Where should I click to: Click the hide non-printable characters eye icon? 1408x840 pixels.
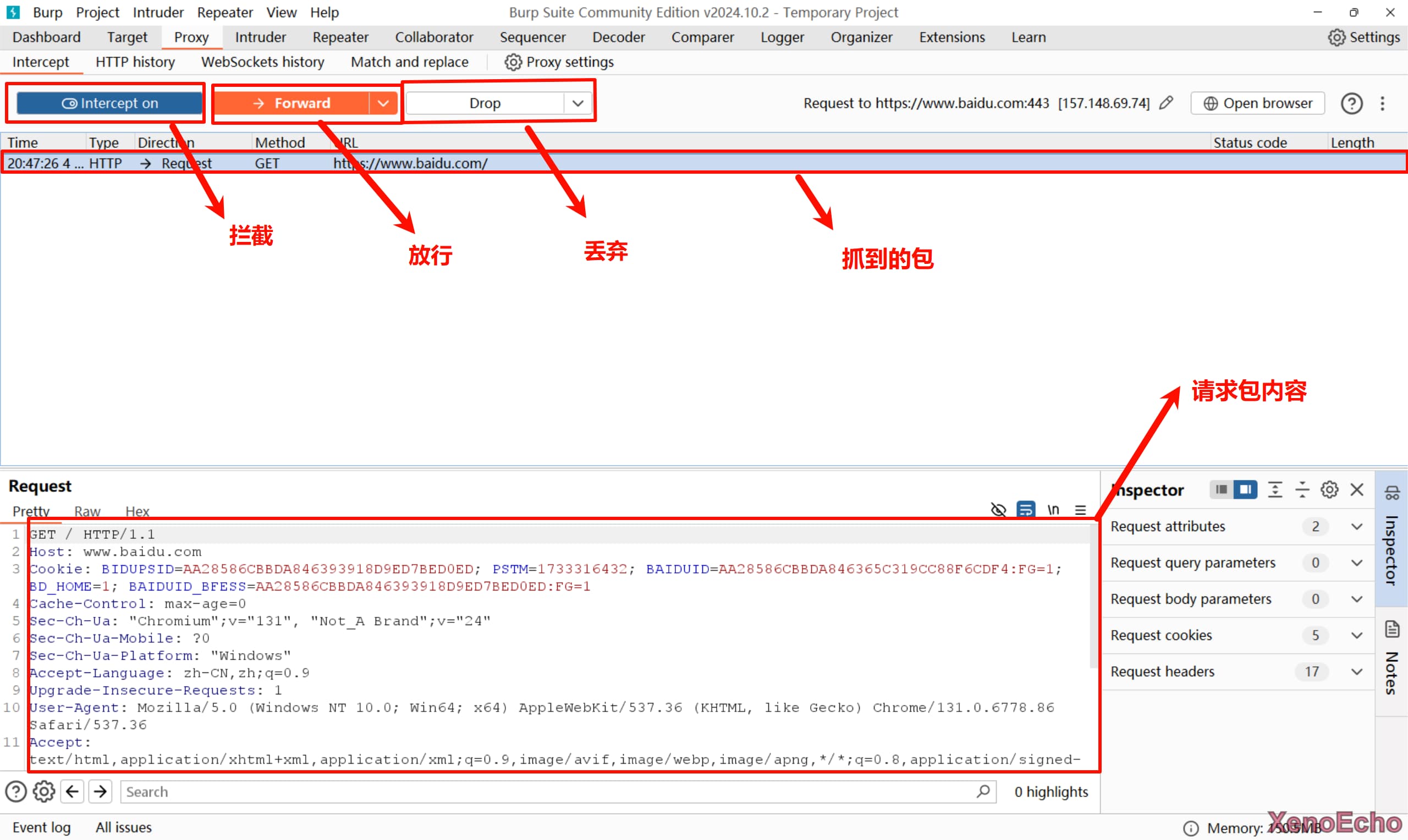(x=998, y=510)
